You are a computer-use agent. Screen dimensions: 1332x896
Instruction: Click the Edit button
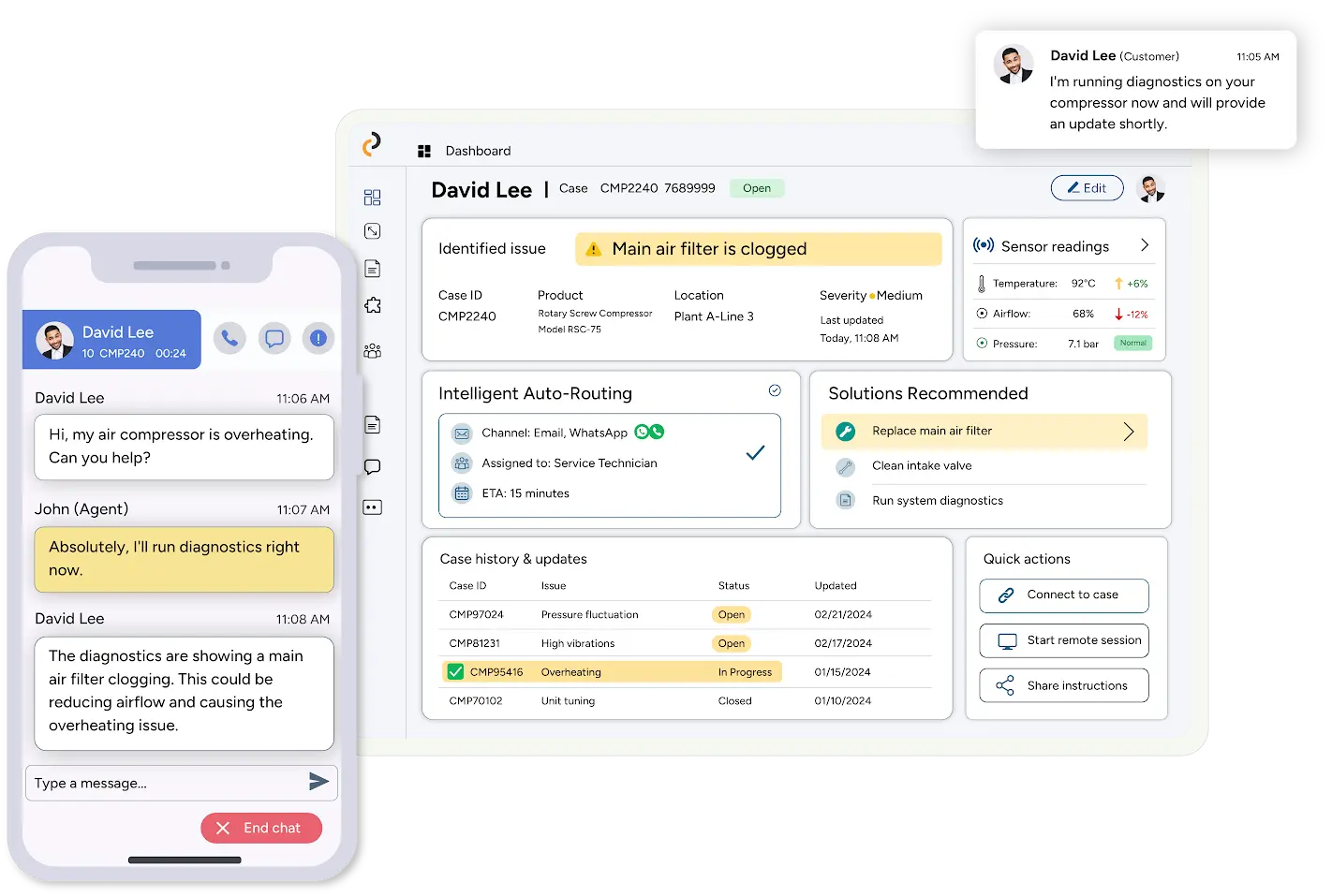(1087, 188)
